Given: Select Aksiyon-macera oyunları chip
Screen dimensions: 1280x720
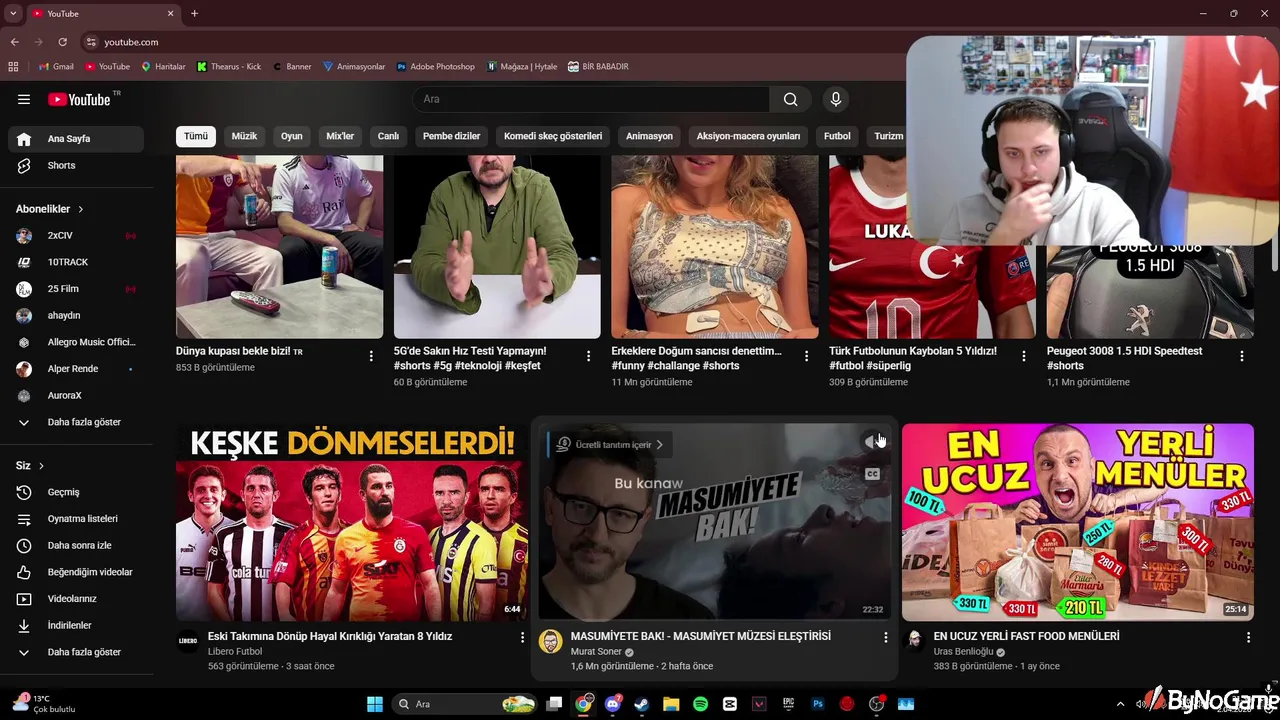Looking at the screenshot, I should (748, 136).
